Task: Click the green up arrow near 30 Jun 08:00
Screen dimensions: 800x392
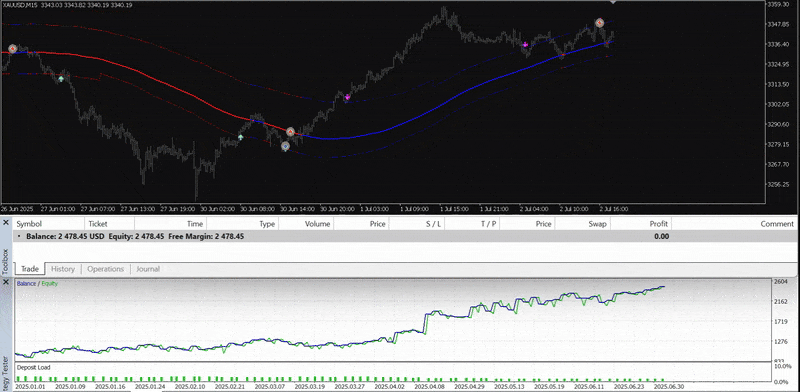Action: click(240, 137)
